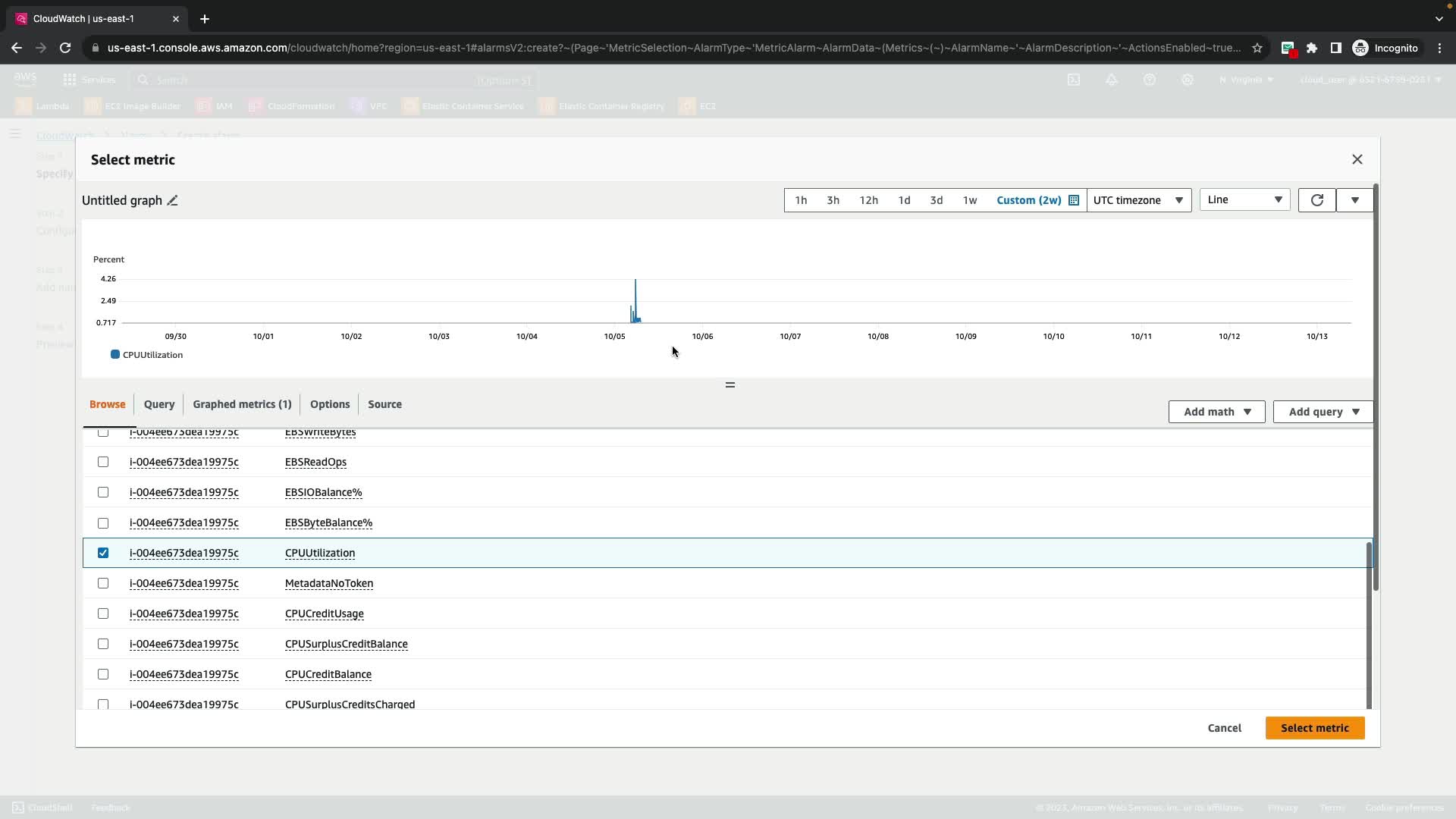Uncheck the CPUUtilization metric checkbox
This screenshot has width=1456, height=819.
tap(103, 553)
